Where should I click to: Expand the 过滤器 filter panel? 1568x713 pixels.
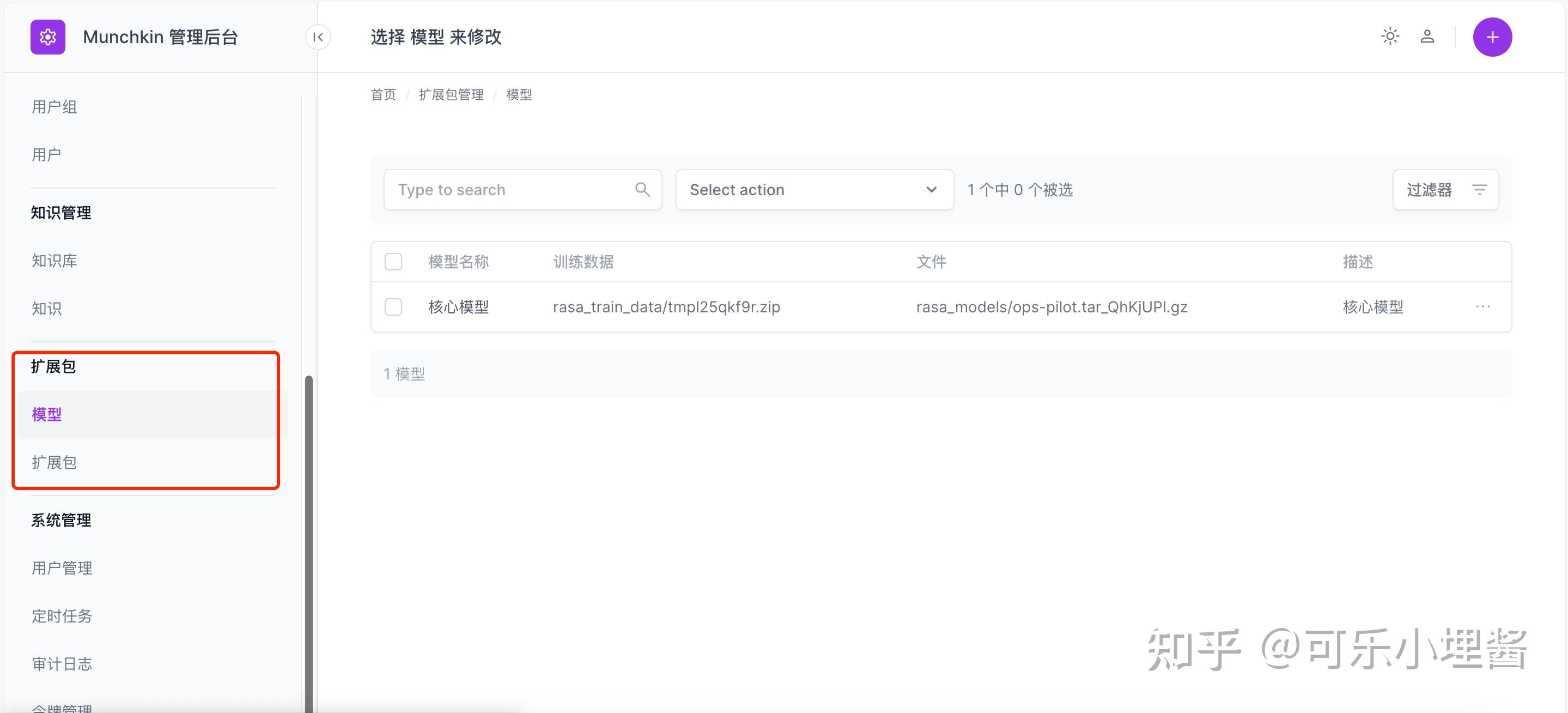[1429, 190]
